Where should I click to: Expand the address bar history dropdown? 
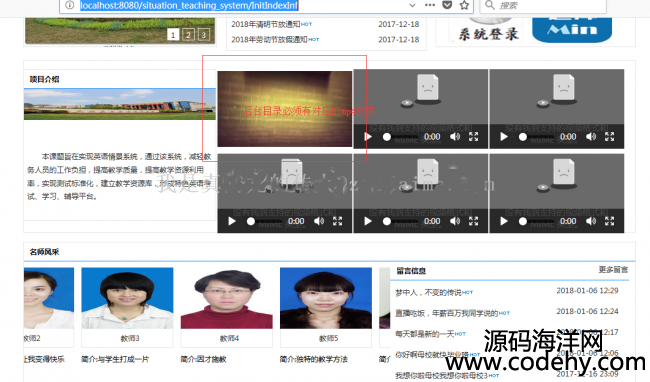(x=412, y=5)
